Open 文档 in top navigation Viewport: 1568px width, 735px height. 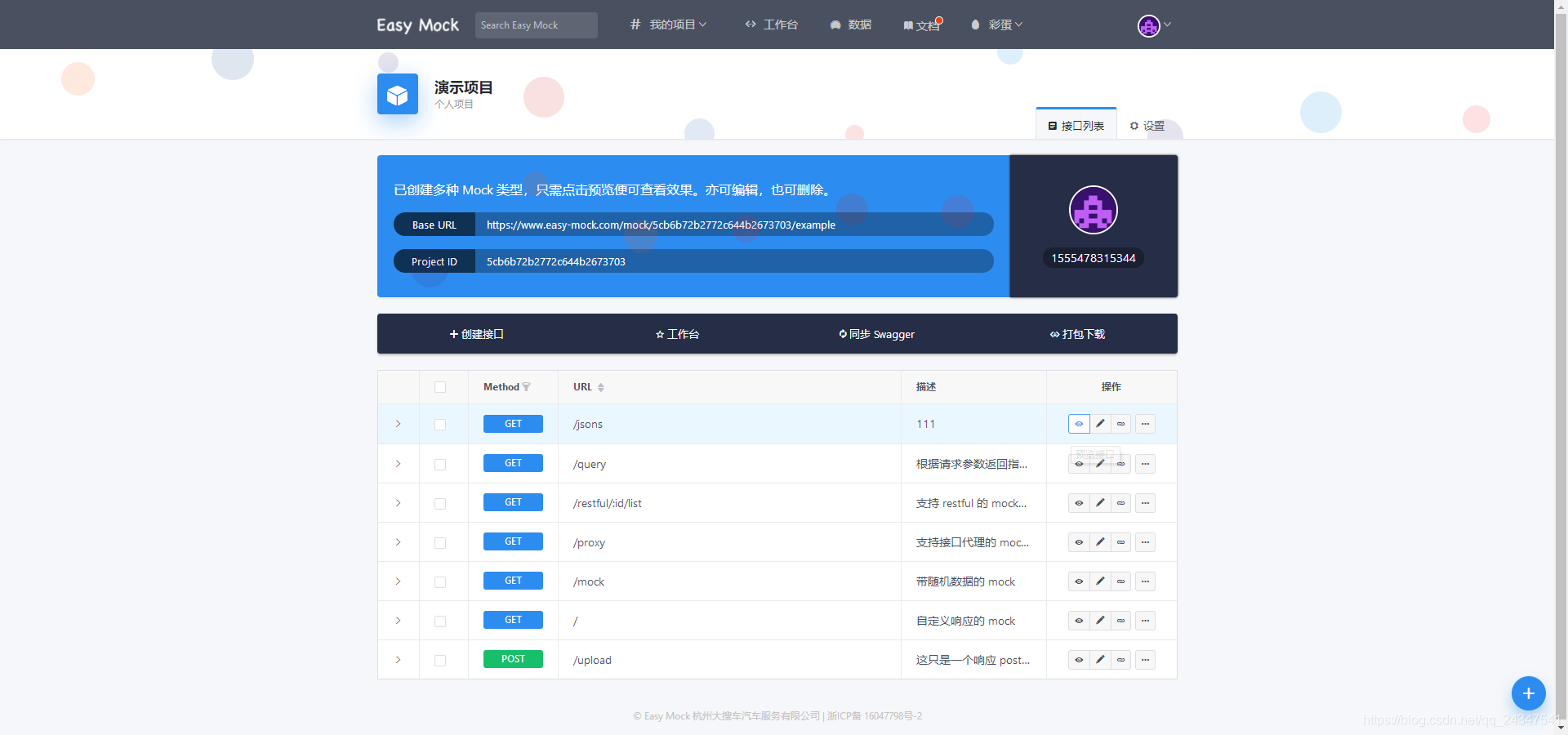tap(923, 25)
